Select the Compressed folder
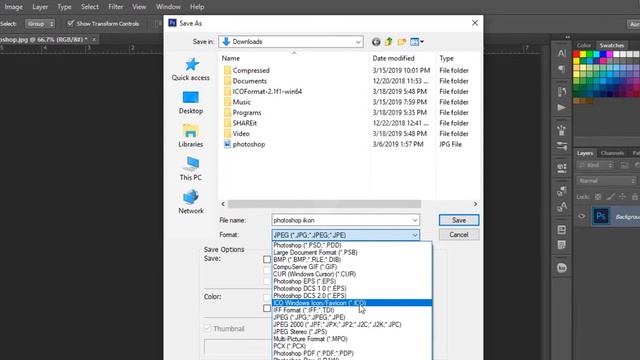This screenshot has width=640, height=360. coord(251,71)
